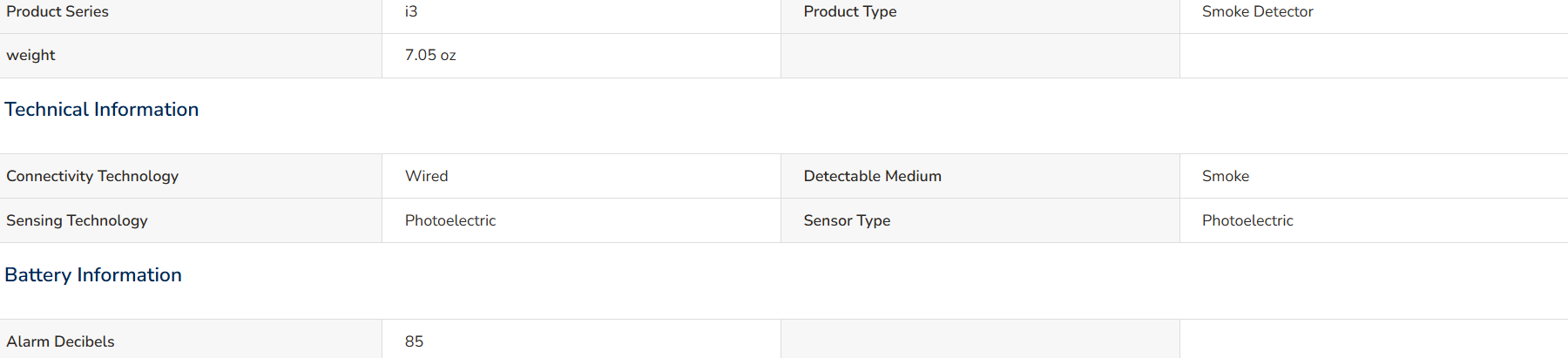Click empty cell right of 7.05 oz

(980, 56)
